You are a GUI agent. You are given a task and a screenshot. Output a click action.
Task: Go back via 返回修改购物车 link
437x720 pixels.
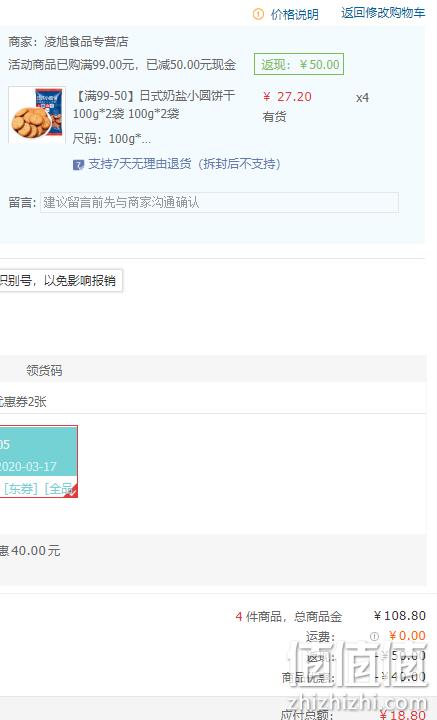pos(383,13)
